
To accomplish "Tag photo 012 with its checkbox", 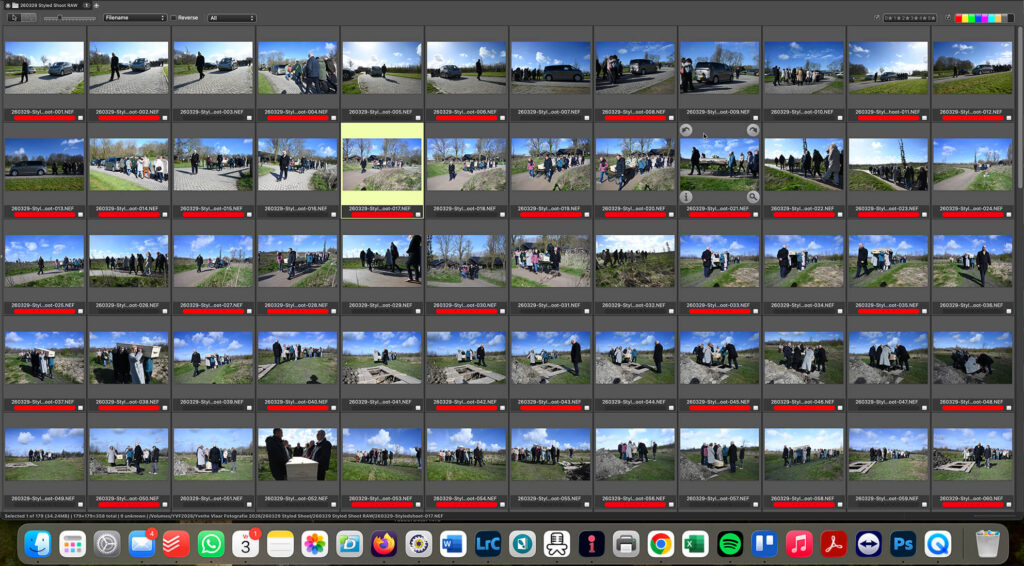I will (x=1009, y=118).
